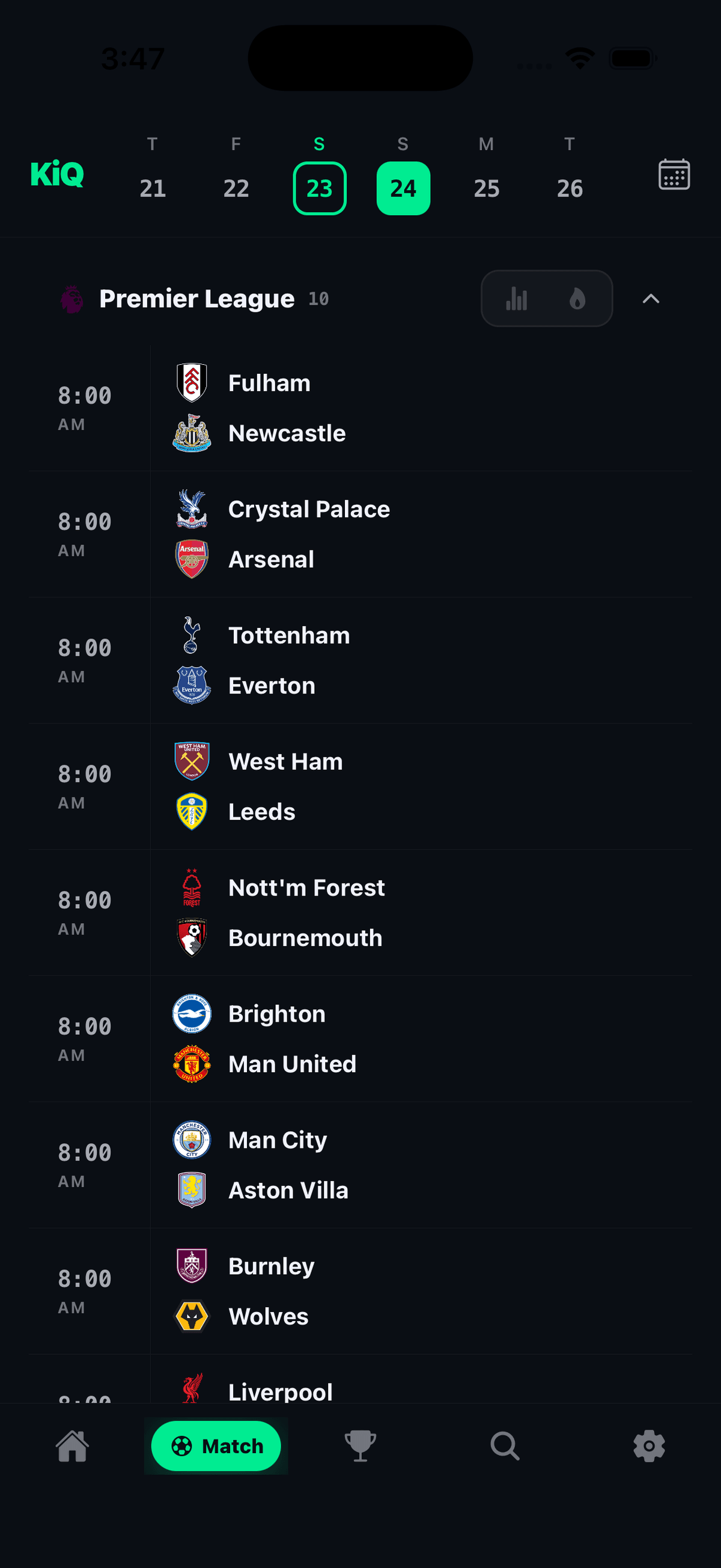Tap the Man City club crest
The image size is (721, 1568).
pyautogui.click(x=192, y=1139)
